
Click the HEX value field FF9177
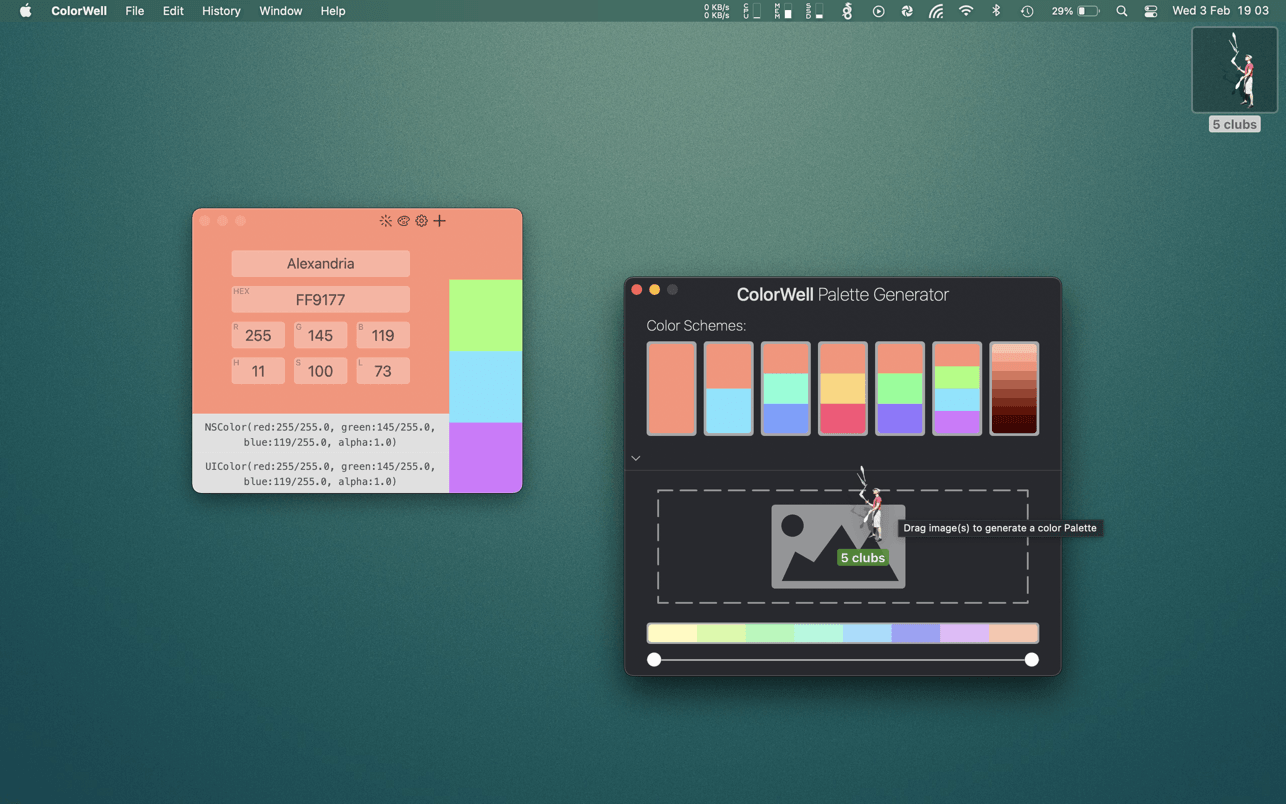[x=320, y=300]
